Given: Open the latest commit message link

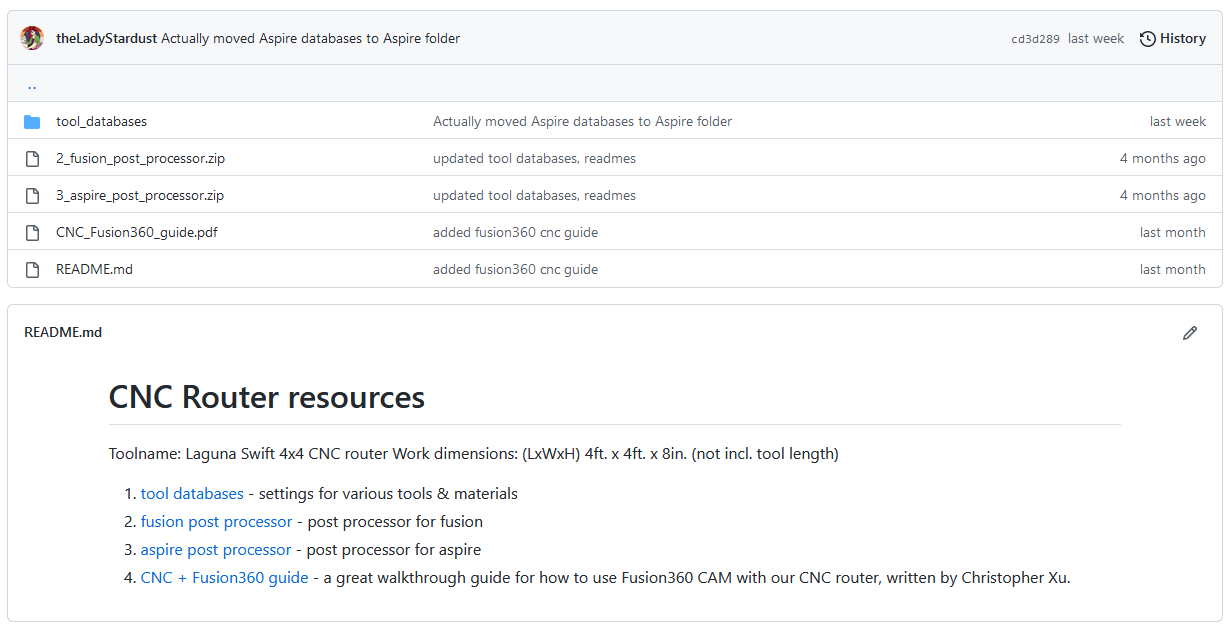Looking at the screenshot, I should pos(311,39).
